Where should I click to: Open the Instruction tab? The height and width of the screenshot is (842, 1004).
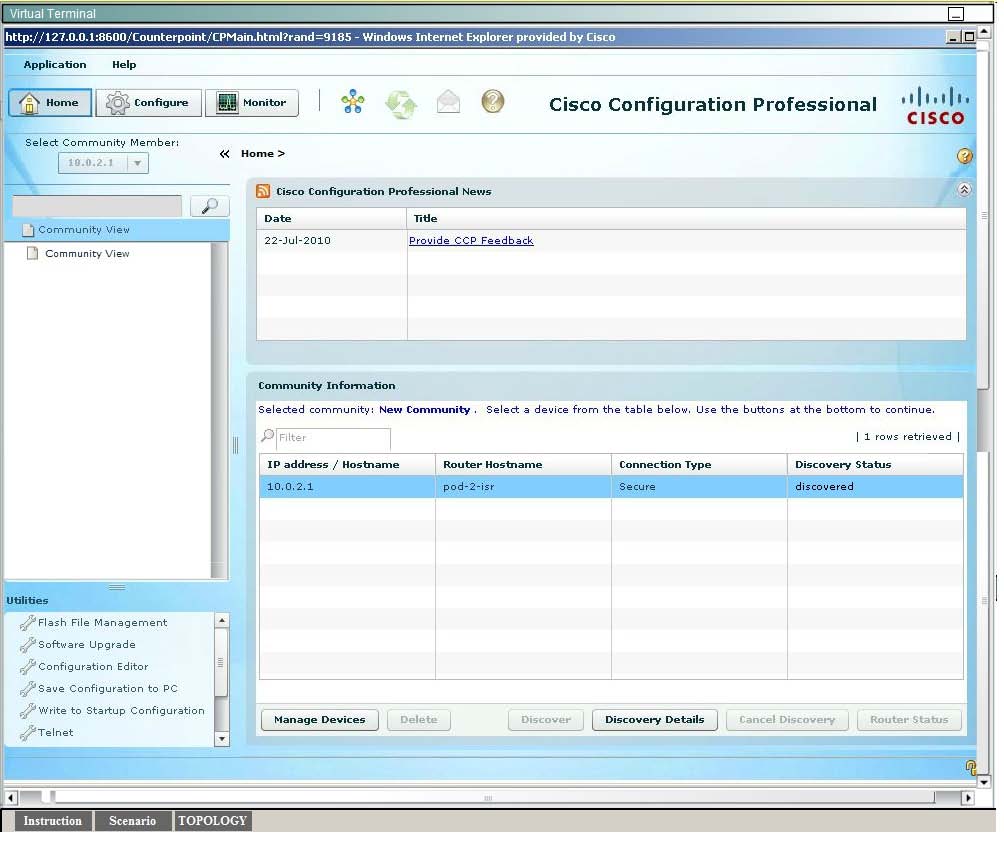tap(53, 821)
